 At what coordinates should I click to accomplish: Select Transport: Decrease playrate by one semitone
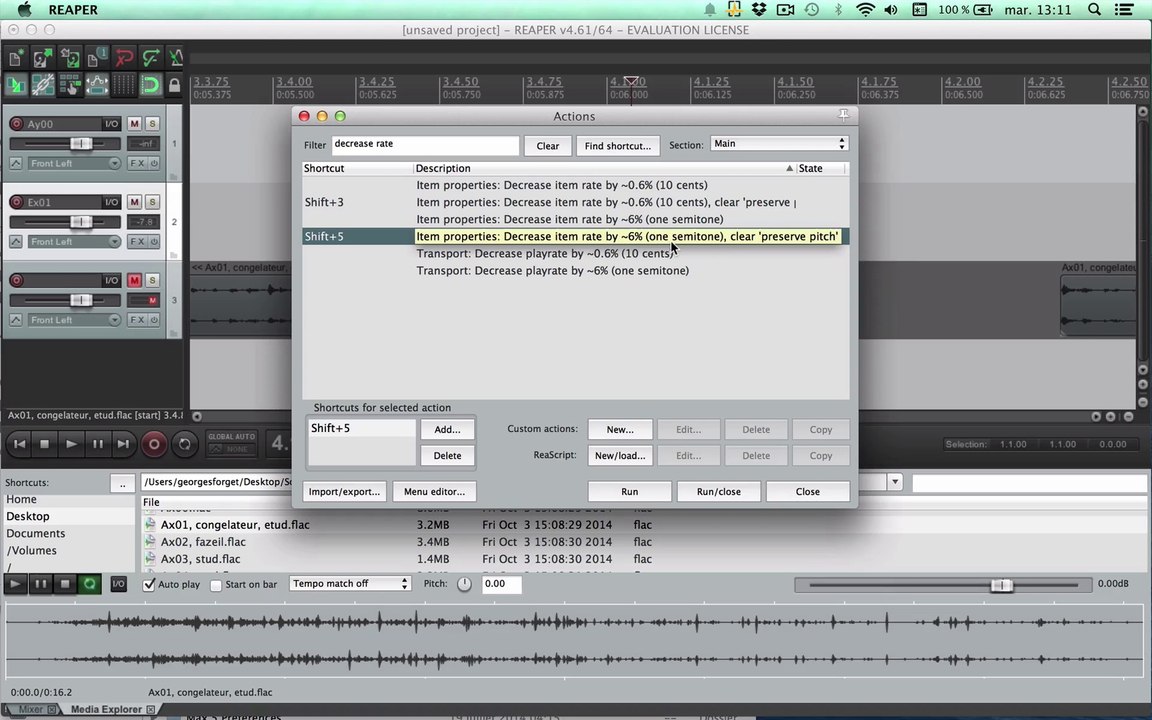coord(552,270)
